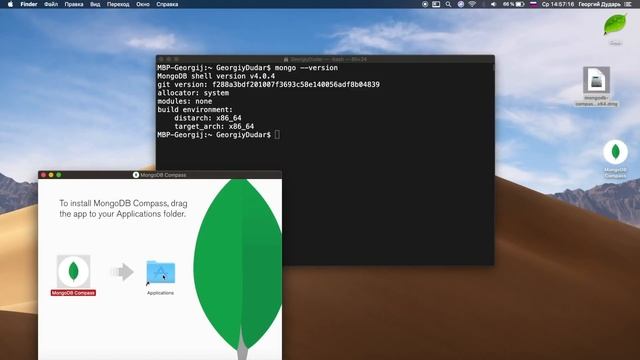Screen dimensions: 640x360
Task: Open Notification Center list icon
Action: click(x=628, y=4)
